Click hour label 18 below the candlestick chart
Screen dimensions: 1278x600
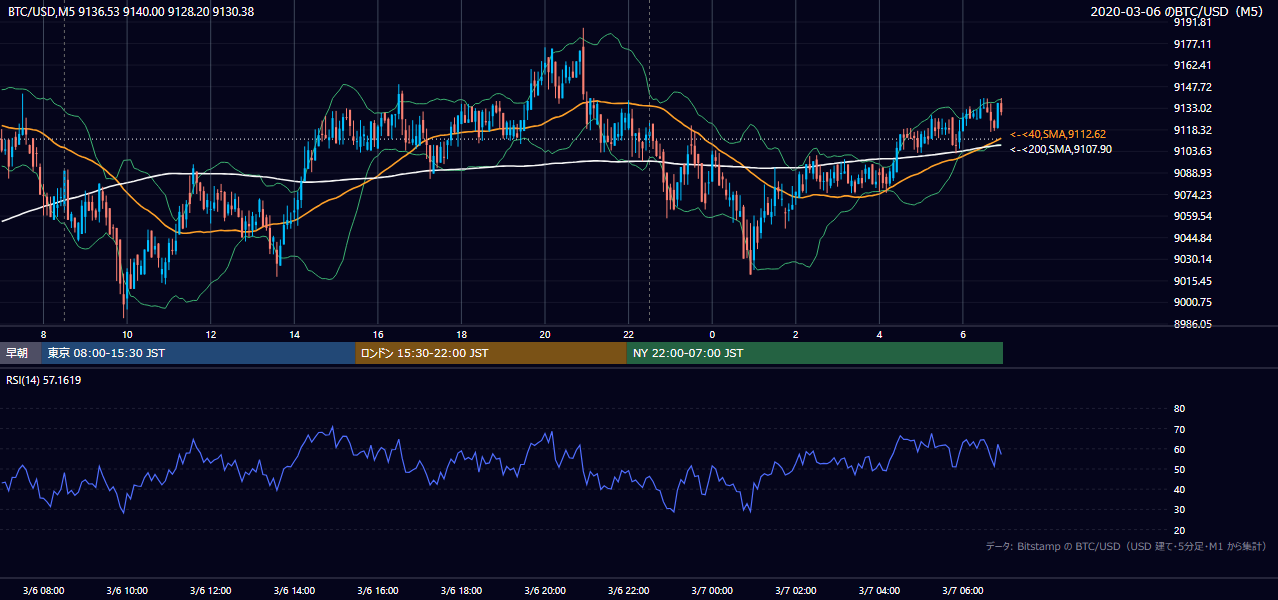[461, 334]
